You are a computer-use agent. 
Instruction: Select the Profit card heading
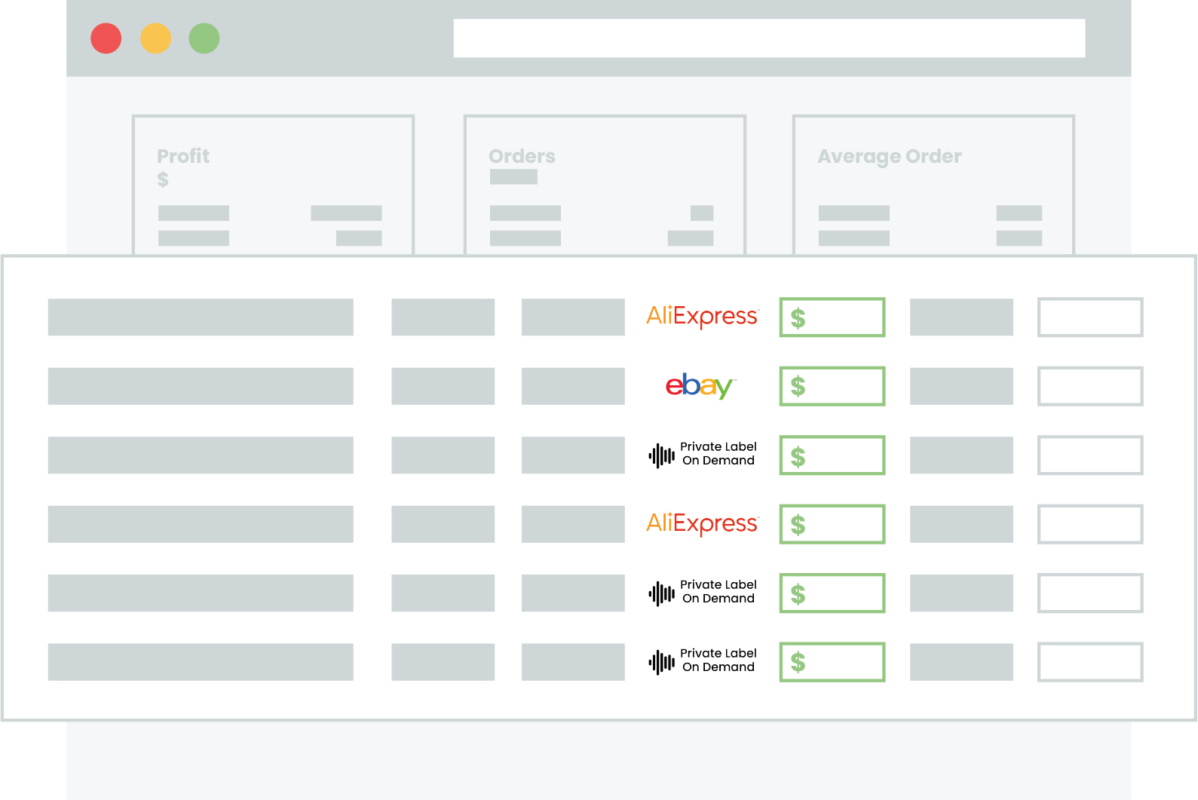tap(183, 156)
